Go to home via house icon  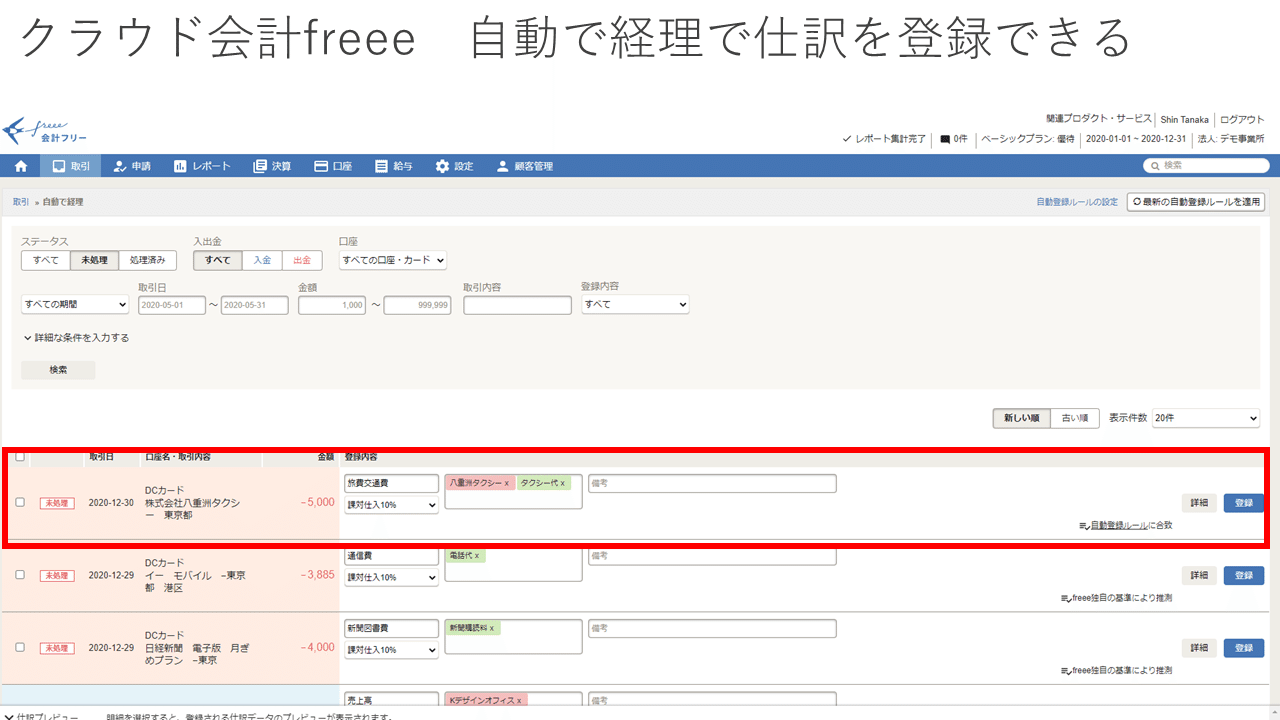point(21,166)
